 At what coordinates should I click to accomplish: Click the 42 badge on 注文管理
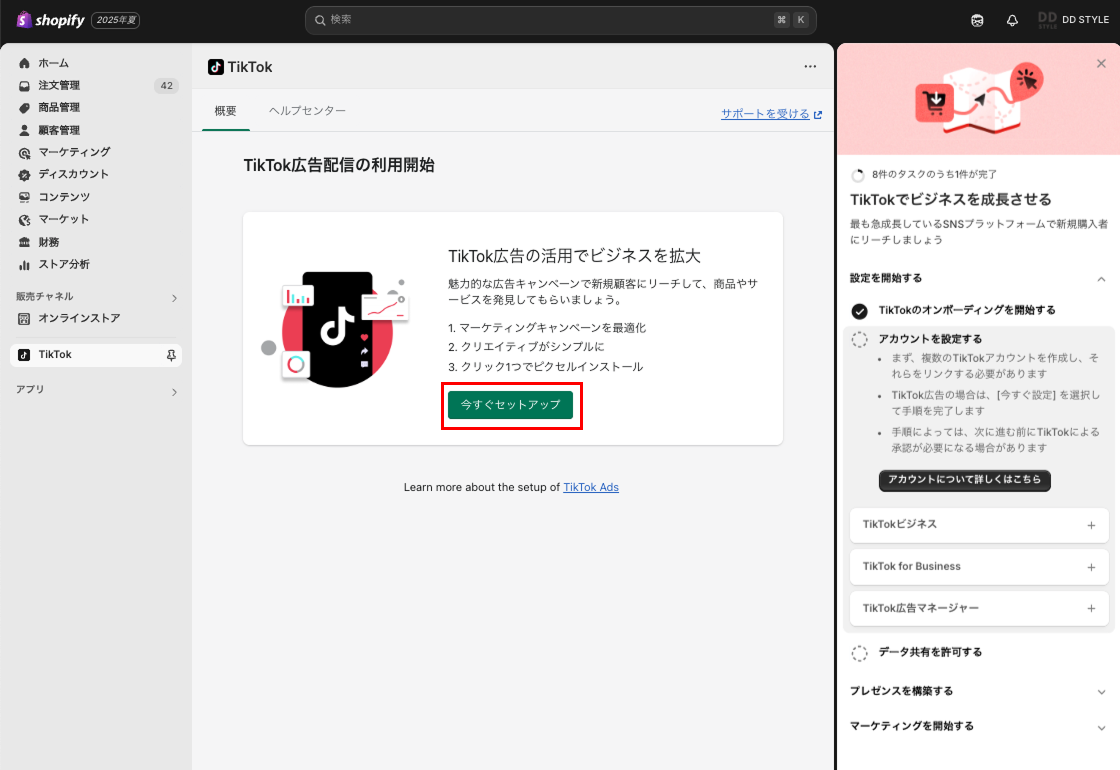click(x=166, y=86)
